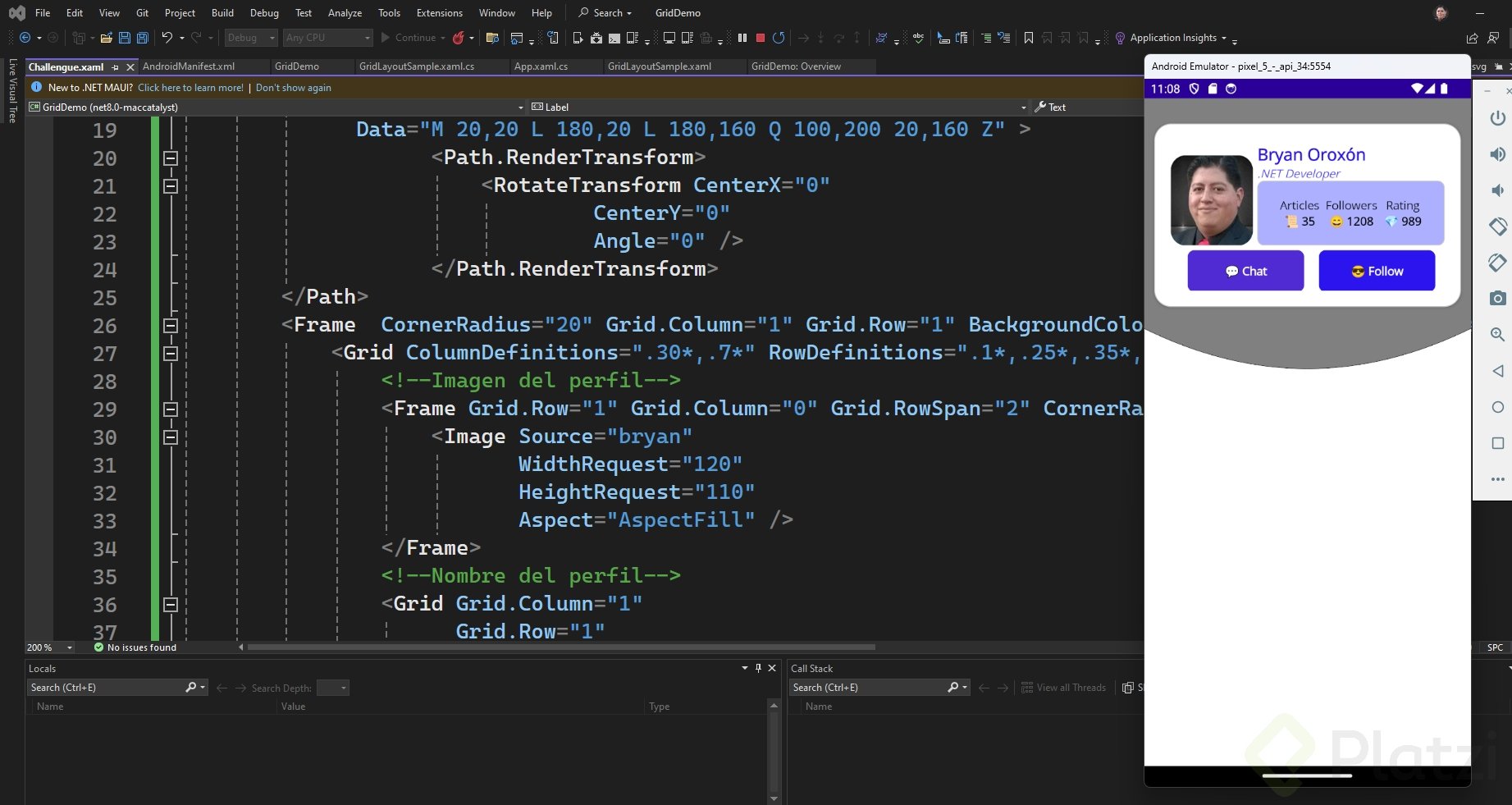The height and width of the screenshot is (805, 1512).
Task: Click the Hot Reload flame icon
Action: pyautogui.click(x=459, y=38)
